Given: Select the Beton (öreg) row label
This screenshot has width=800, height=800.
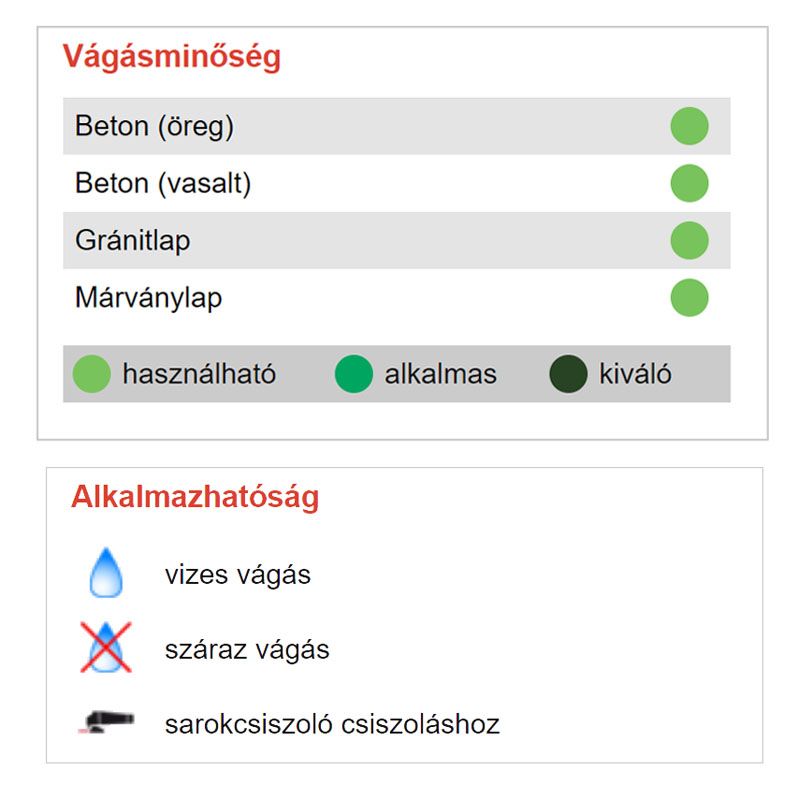Looking at the screenshot, I should (154, 127).
